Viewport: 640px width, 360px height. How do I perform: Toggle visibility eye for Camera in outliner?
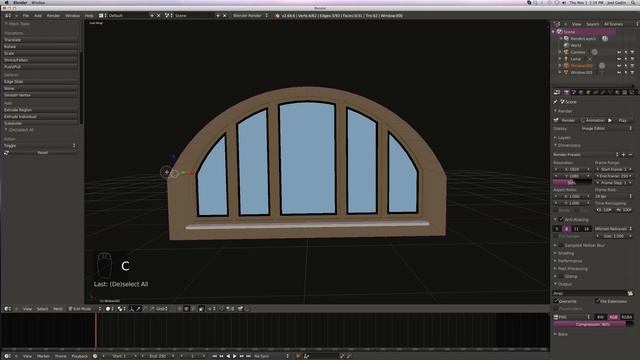[619, 52]
